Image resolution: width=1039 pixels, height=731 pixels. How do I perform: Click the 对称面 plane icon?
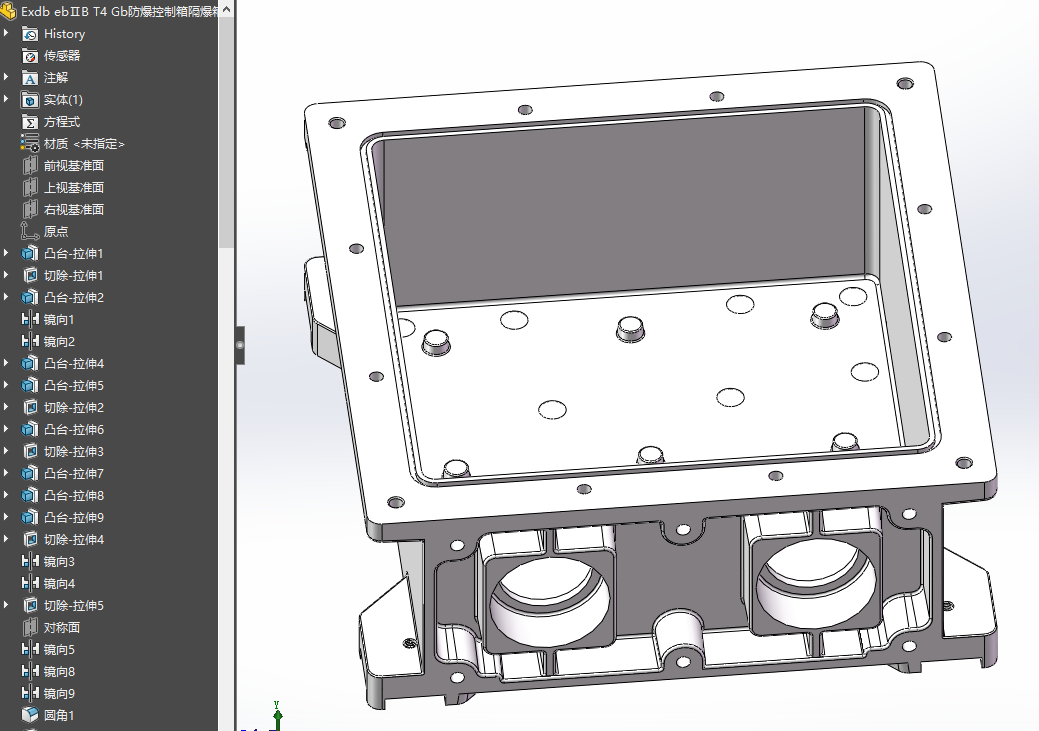(x=30, y=627)
